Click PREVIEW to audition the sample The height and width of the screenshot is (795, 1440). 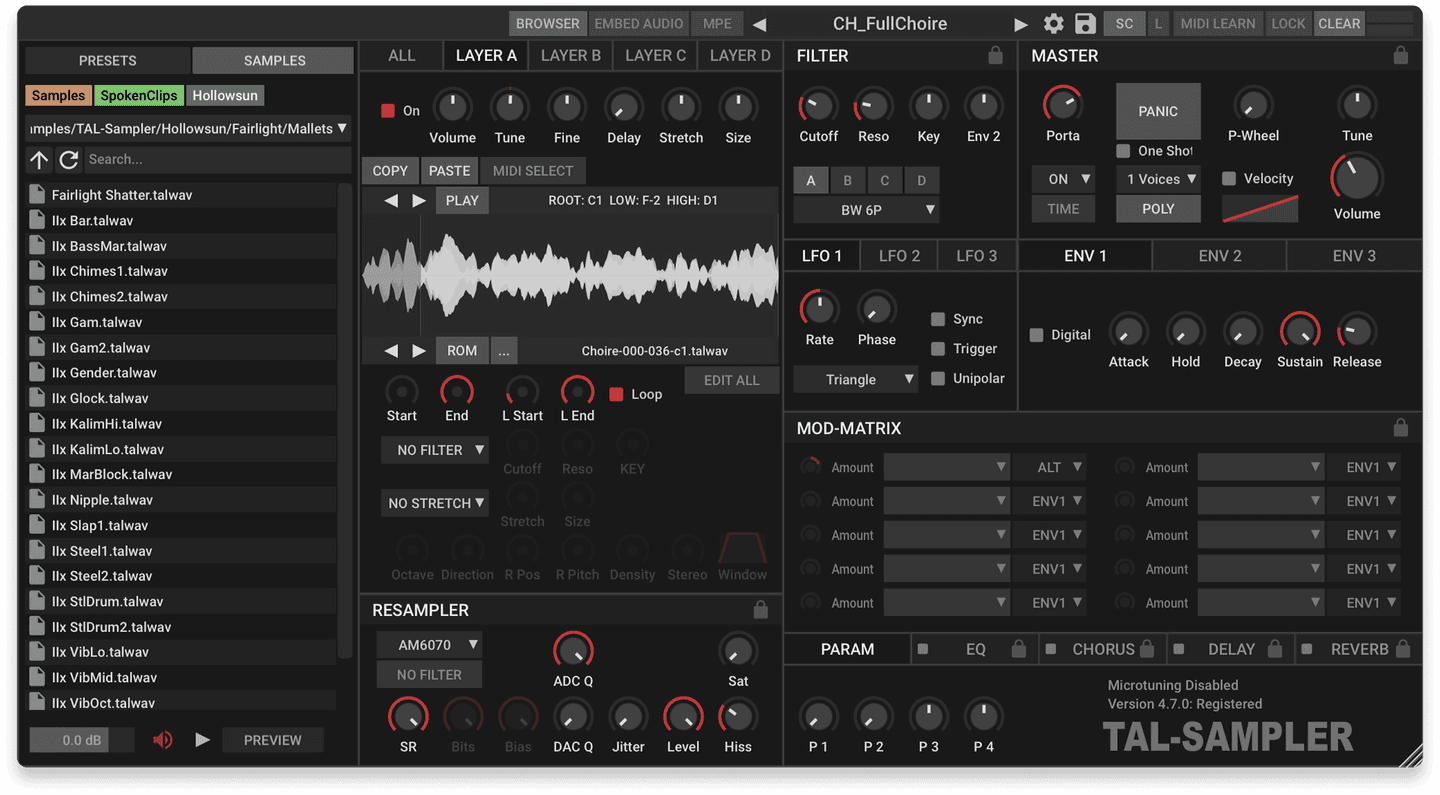pos(272,739)
